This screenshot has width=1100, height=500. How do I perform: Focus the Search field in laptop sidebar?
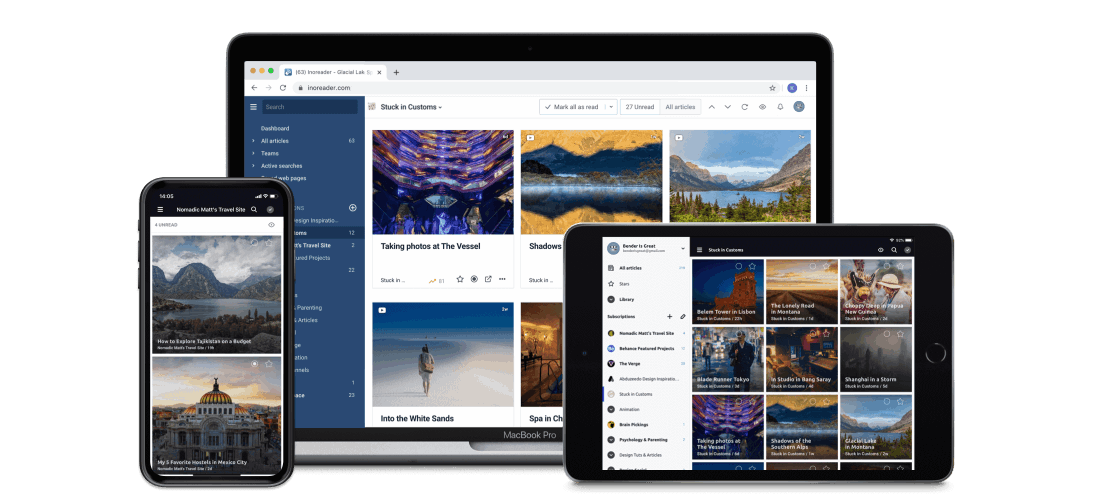pos(310,107)
